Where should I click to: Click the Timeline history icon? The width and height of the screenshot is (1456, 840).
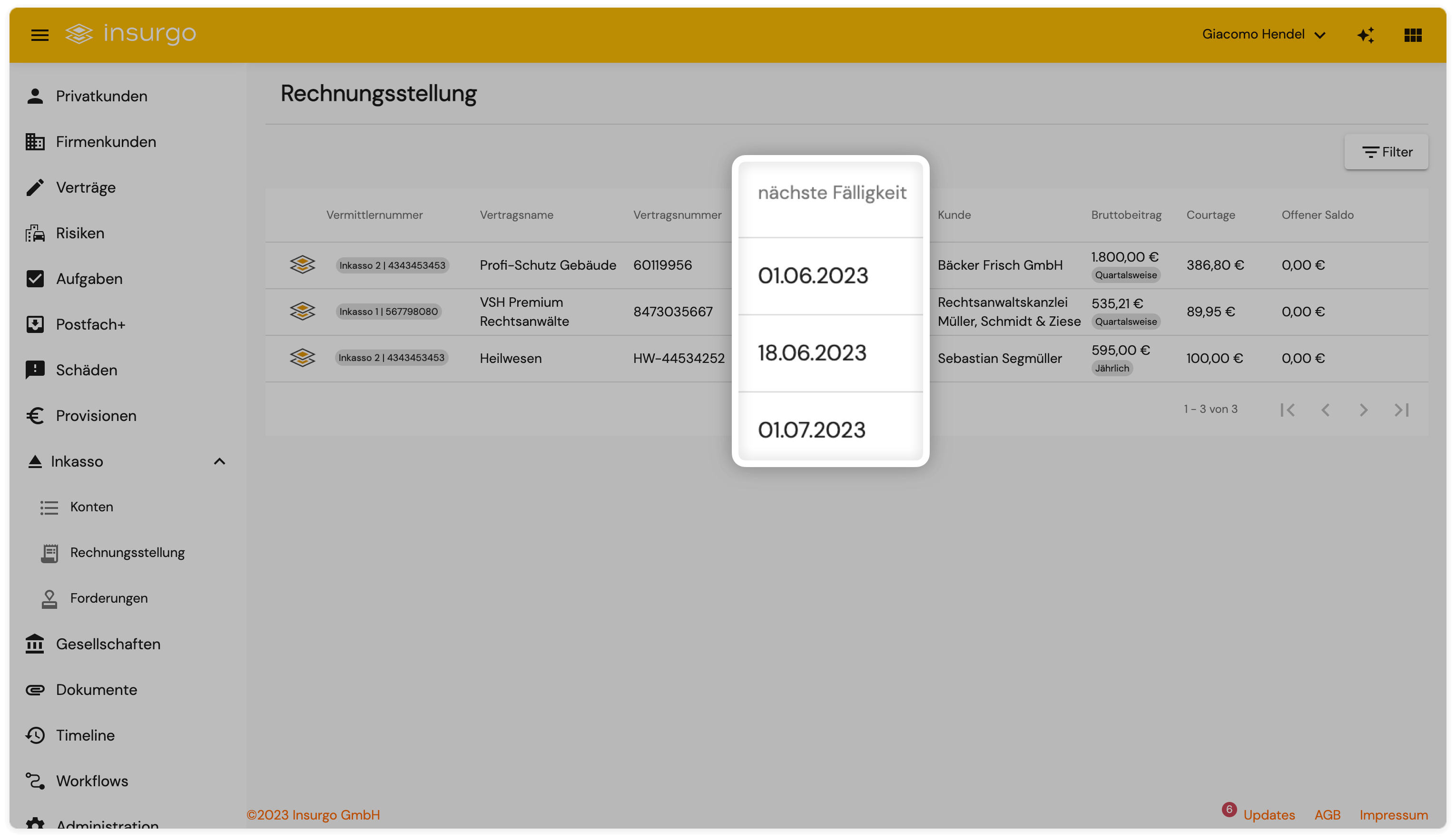35,734
